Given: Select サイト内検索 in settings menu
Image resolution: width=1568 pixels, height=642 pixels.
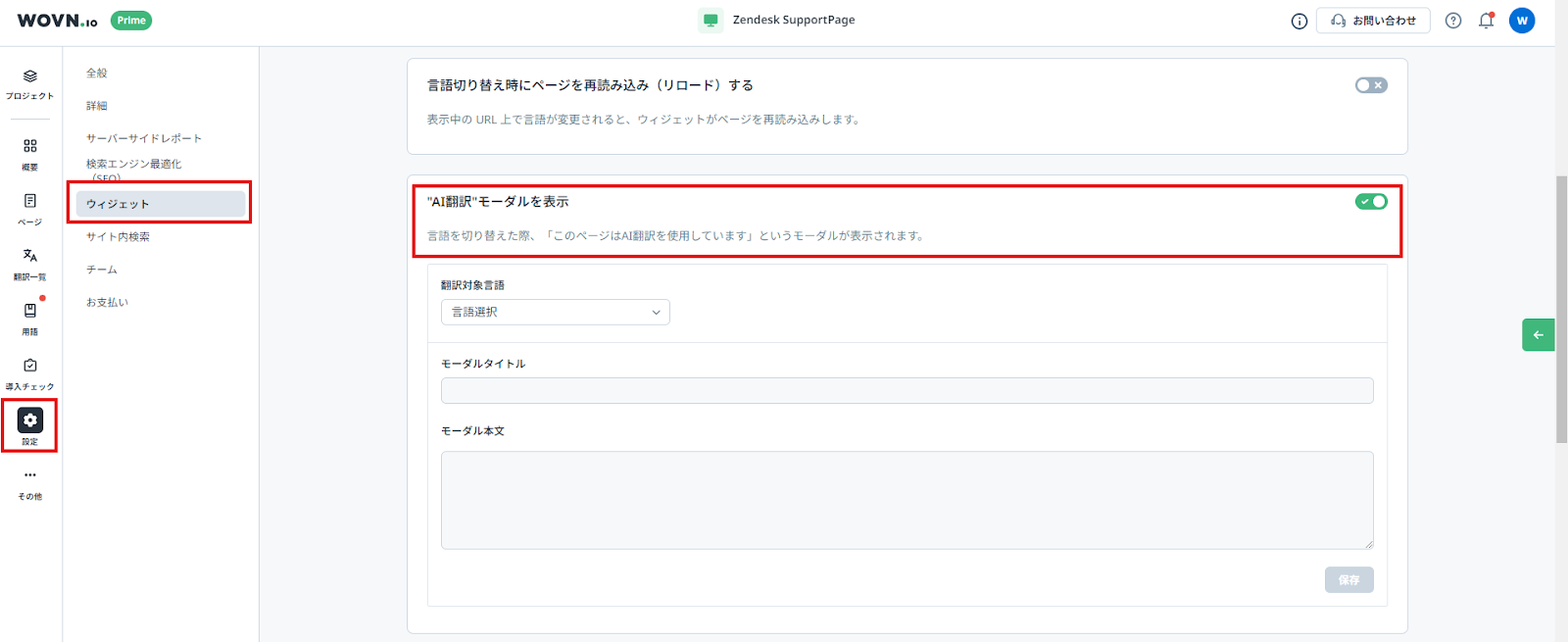Looking at the screenshot, I should [x=118, y=237].
